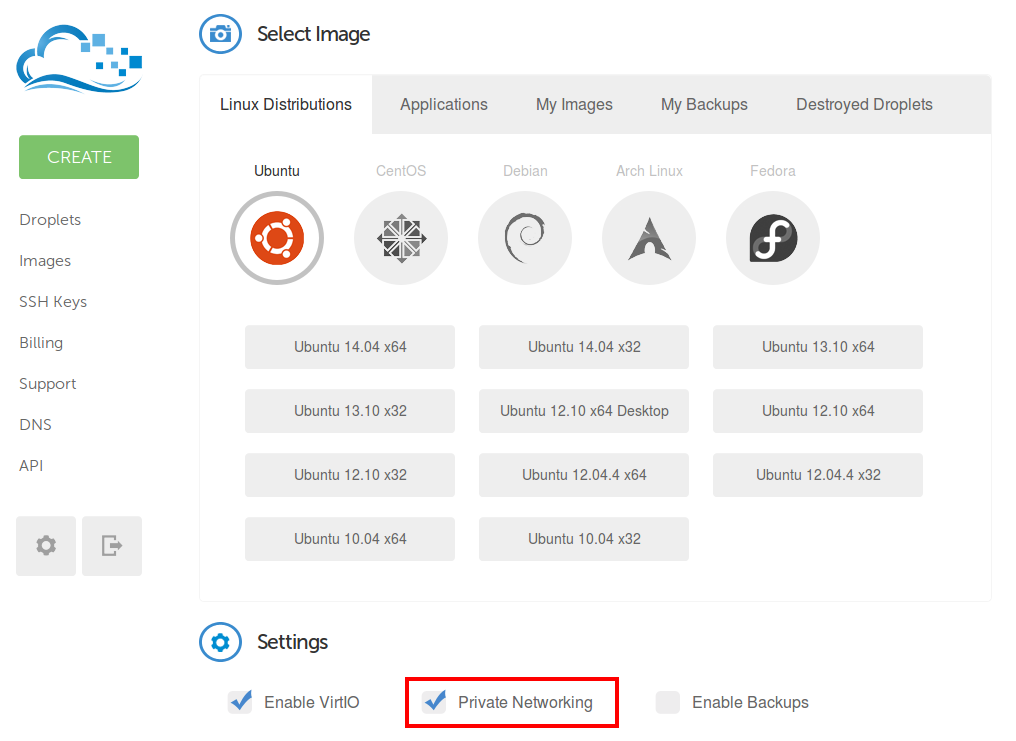This screenshot has width=1016, height=741.
Task: Check the Enable Backups checkbox
Action: click(x=667, y=702)
